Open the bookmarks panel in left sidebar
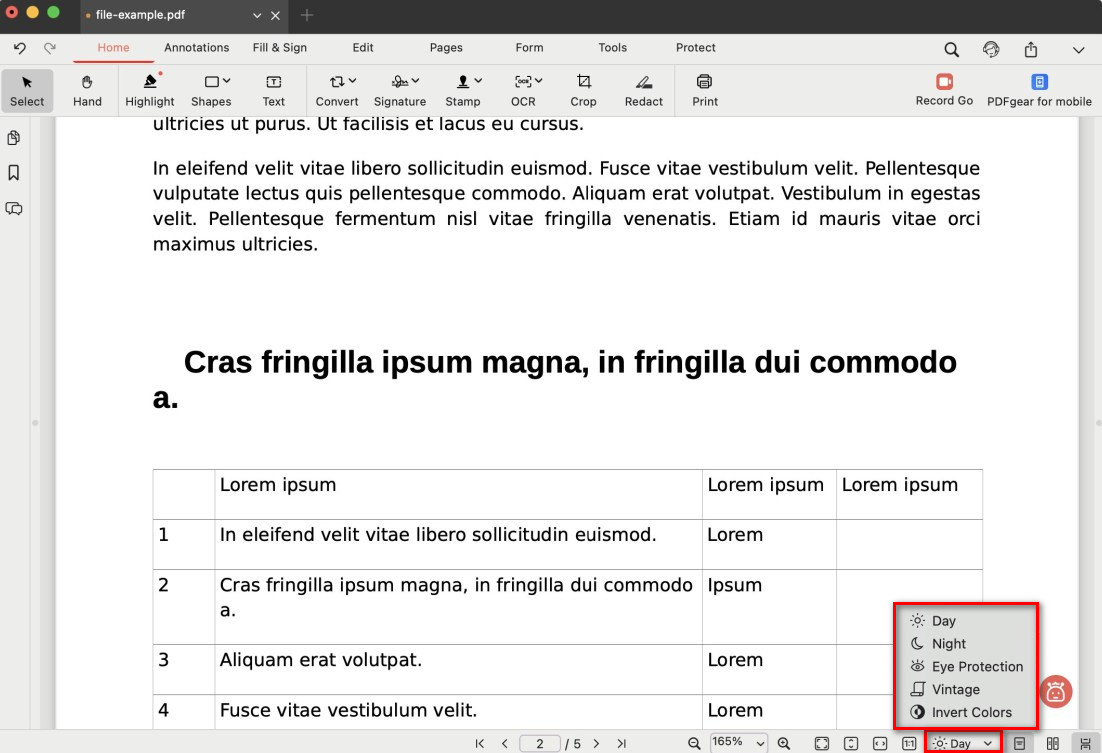Viewport: 1102px width, 753px height. pyautogui.click(x=14, y=173)
